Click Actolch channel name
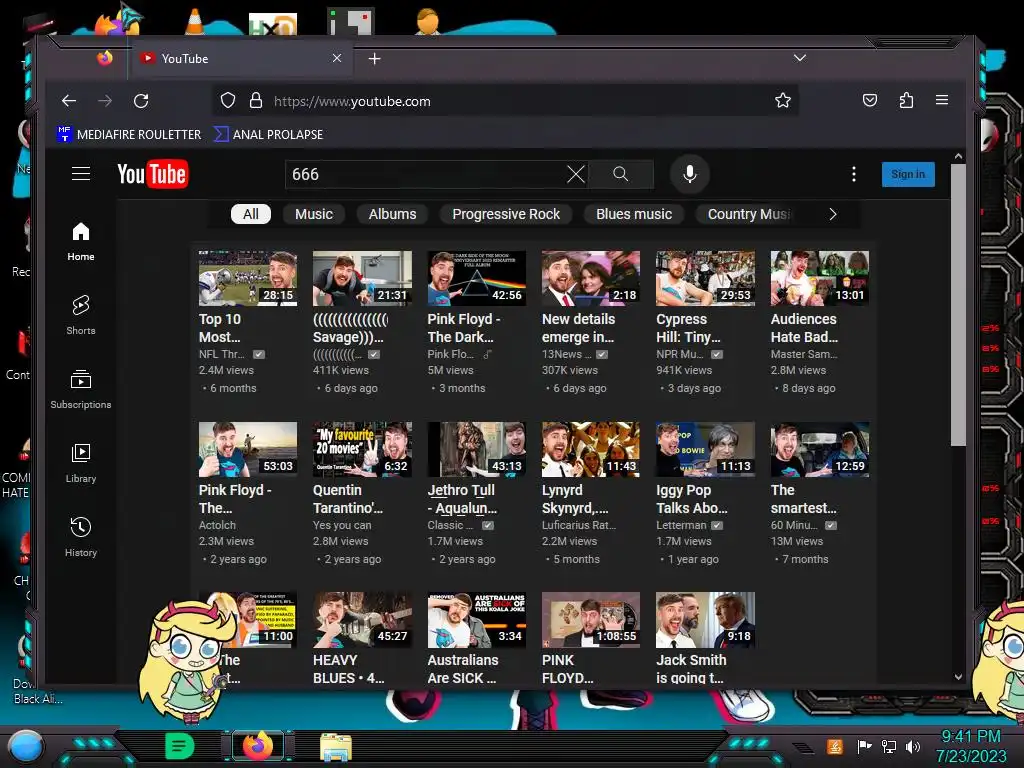 pyautogui.click(x=217, y=525)
